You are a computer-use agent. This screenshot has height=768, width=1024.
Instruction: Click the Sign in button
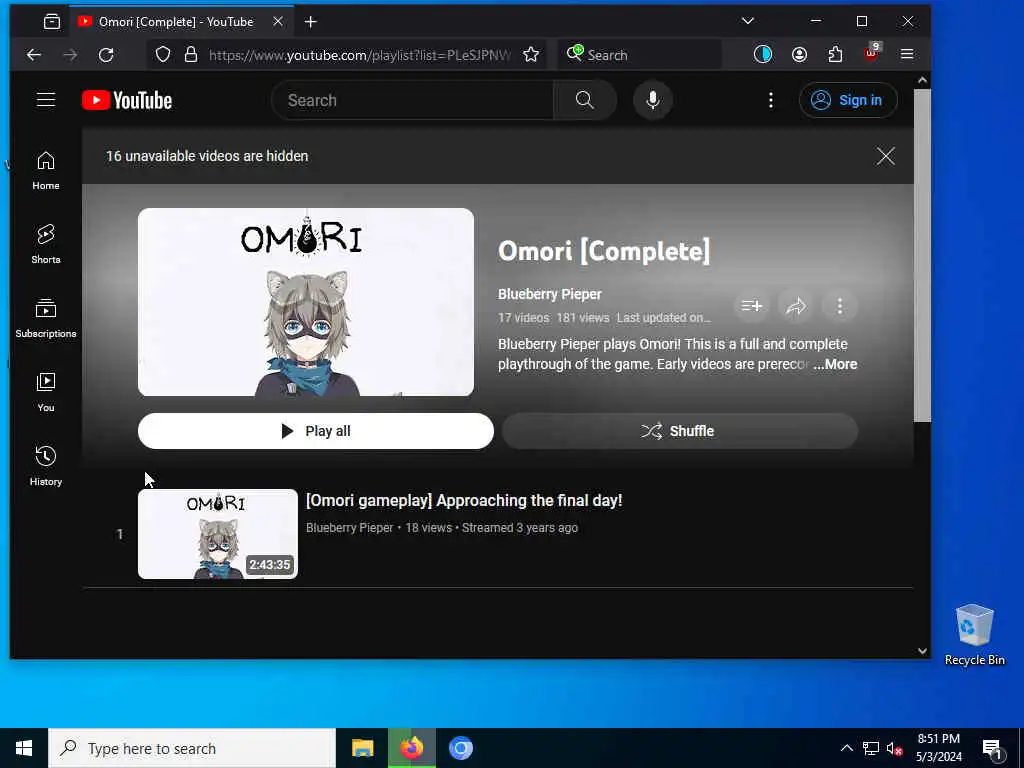[848, 100]
